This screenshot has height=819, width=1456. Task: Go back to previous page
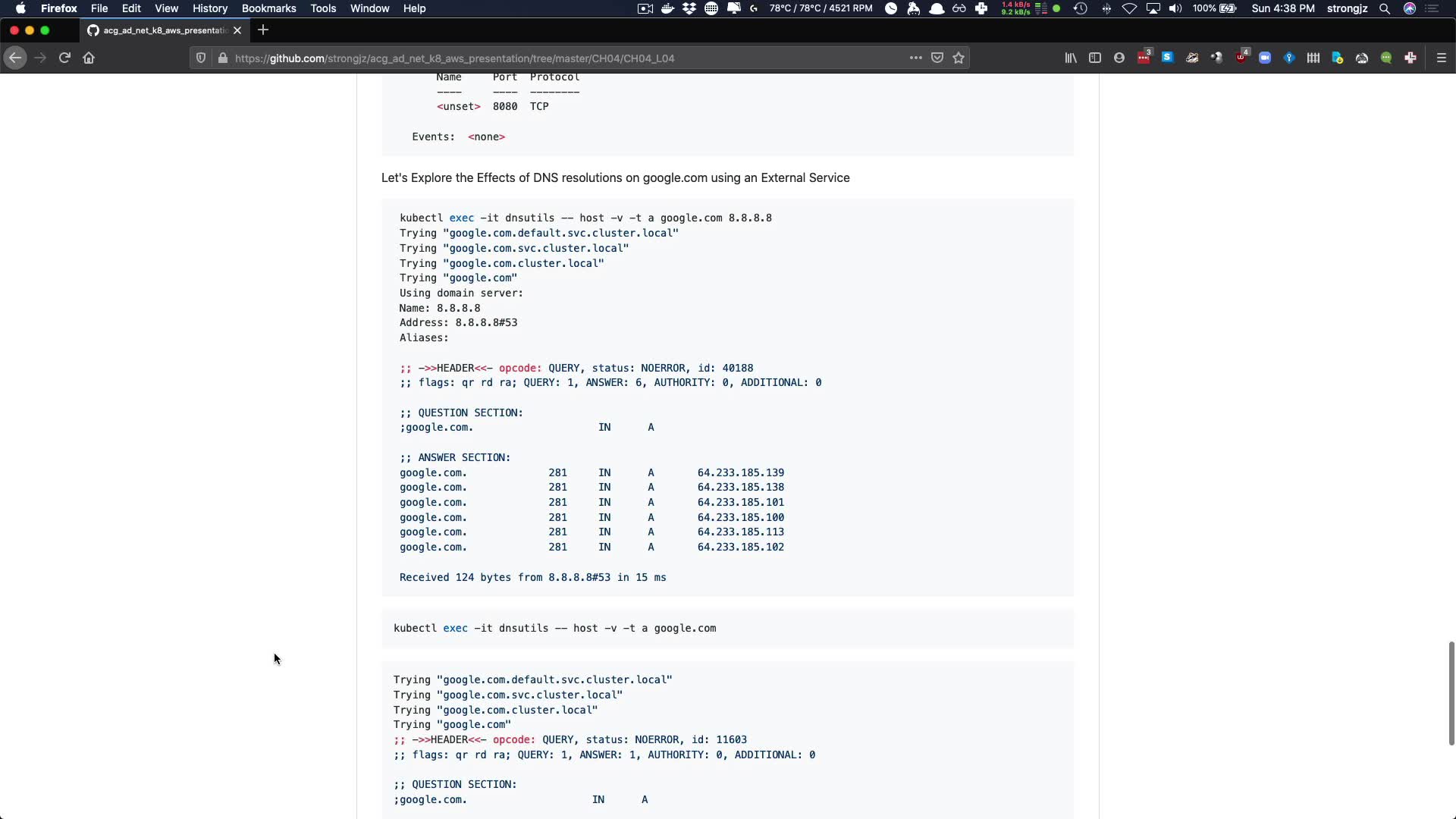point(15,58)
